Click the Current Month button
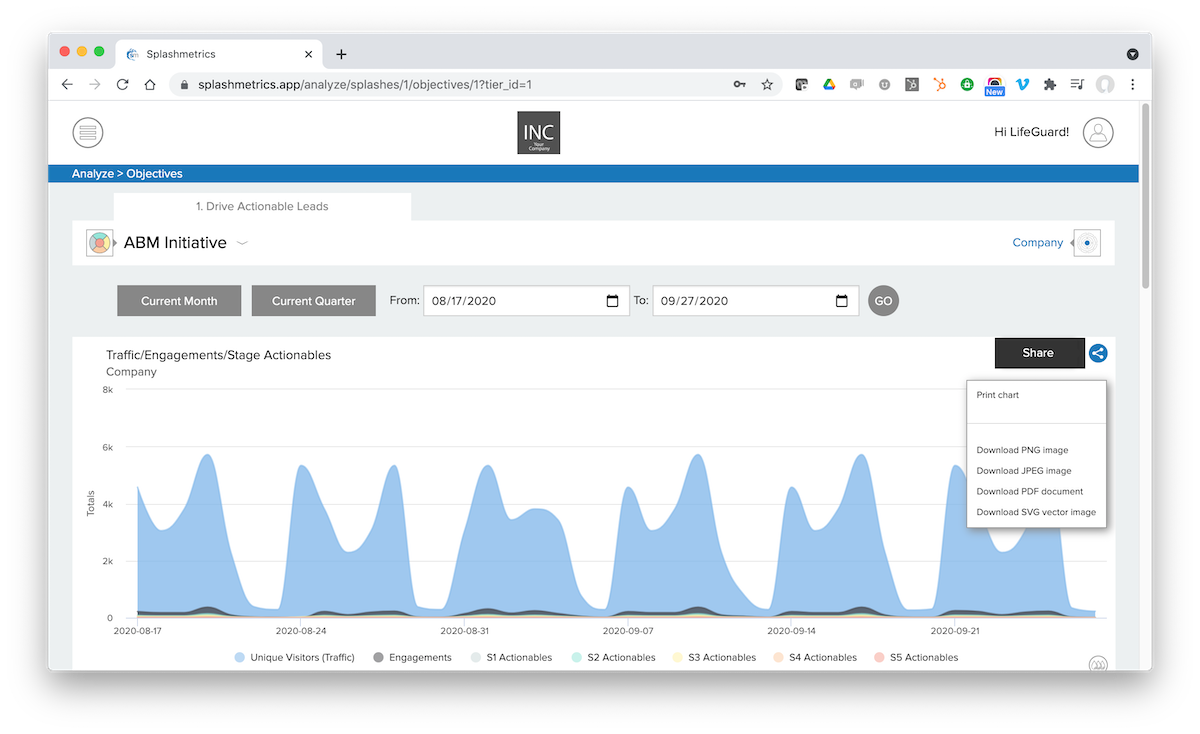The width and height of the screenshot is (1200, 734). click(x=179, y=301)
